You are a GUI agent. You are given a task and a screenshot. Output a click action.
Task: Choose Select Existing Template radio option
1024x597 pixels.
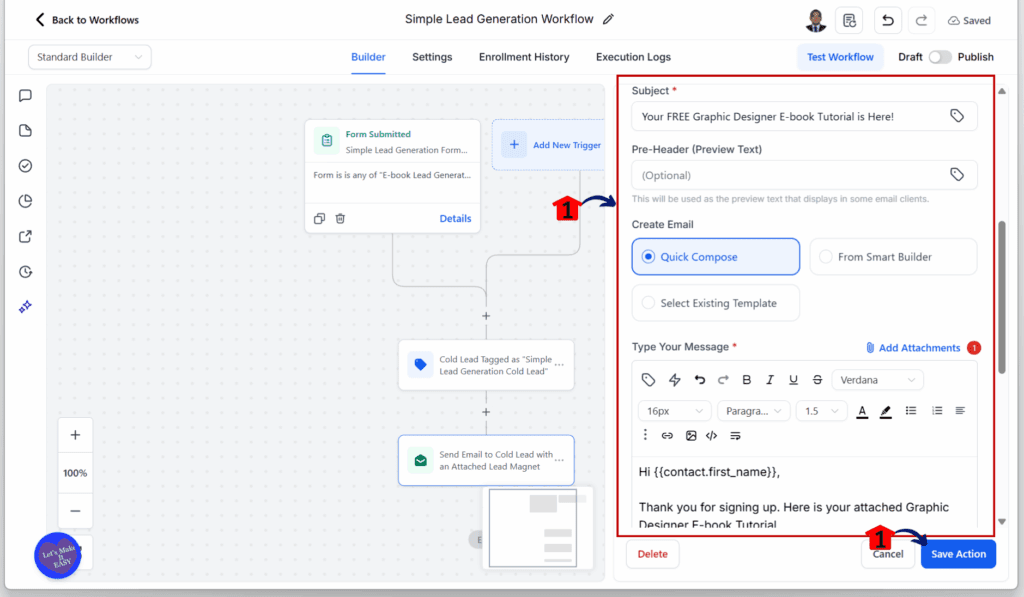tap(649, 303)
